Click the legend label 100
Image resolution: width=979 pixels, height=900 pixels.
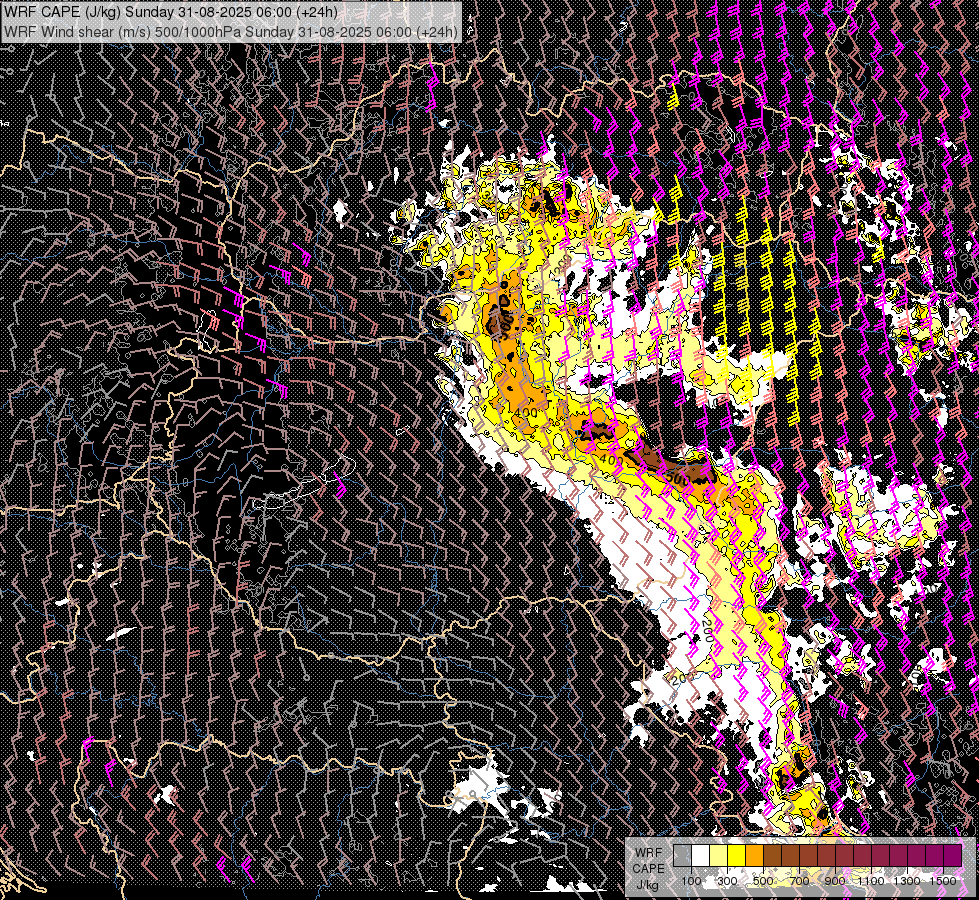[691, 881]
